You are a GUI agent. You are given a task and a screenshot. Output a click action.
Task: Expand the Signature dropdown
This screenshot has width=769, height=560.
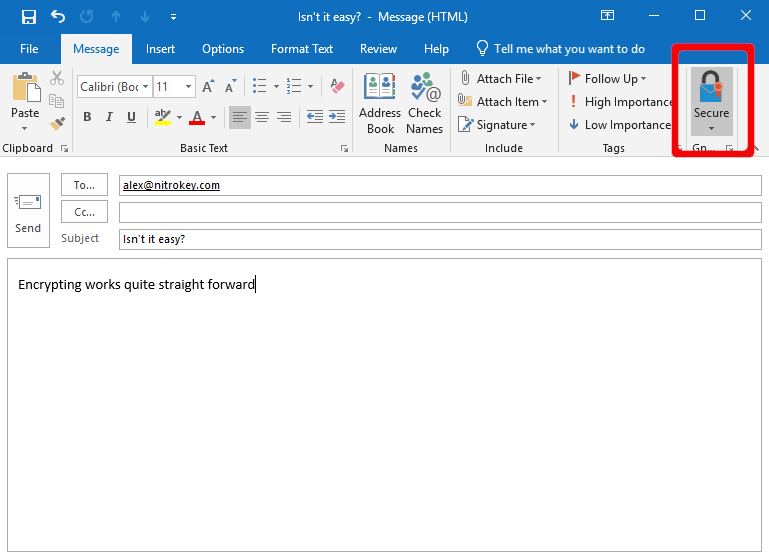pos(533,125)
